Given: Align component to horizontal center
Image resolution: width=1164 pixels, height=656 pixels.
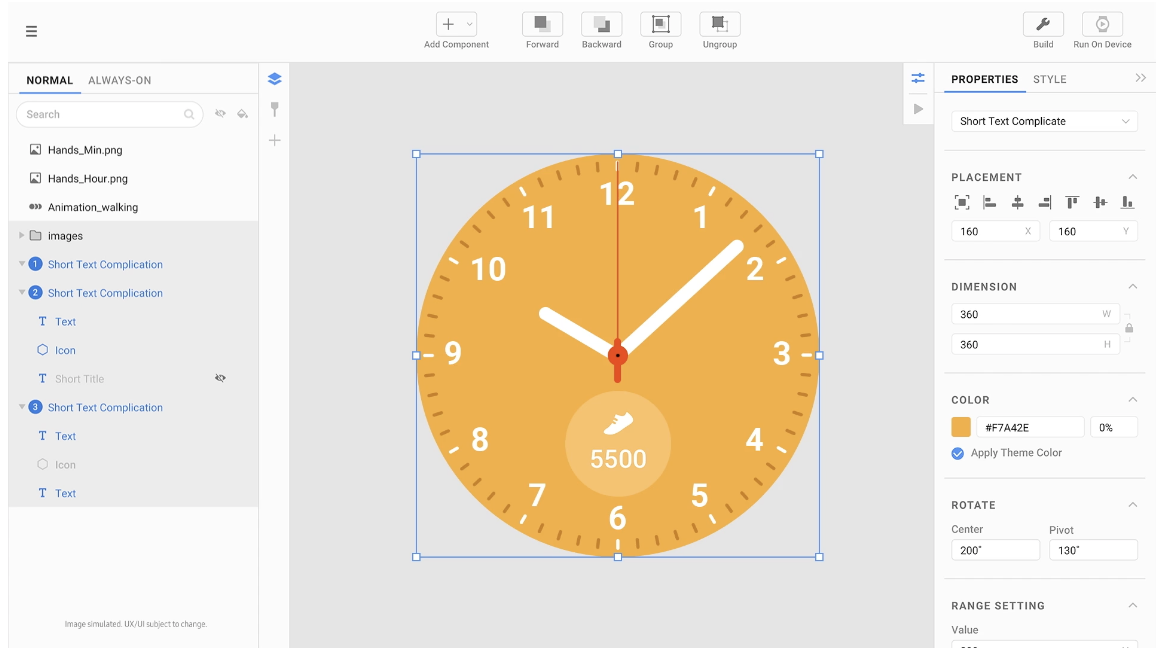Looking at the screenshot, I should (1017, 202).
